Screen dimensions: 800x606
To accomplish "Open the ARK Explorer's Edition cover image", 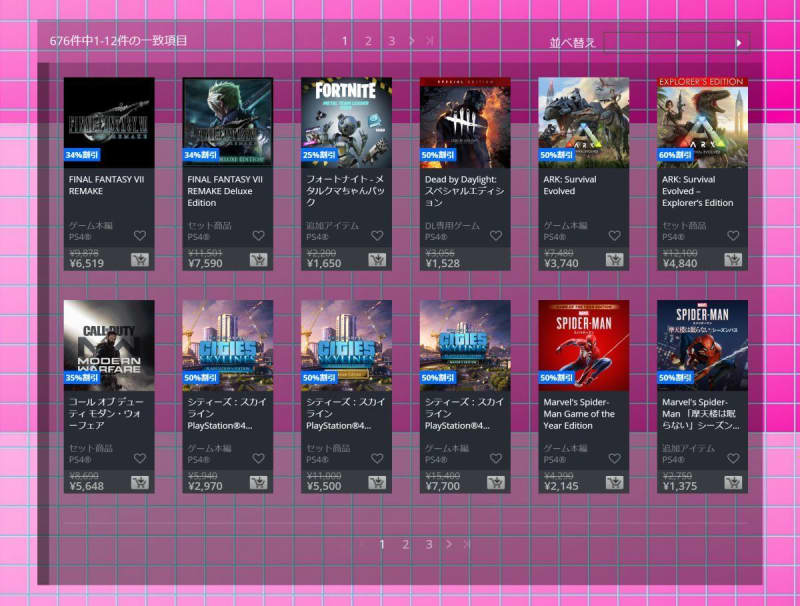I will (x=703, y=122).
